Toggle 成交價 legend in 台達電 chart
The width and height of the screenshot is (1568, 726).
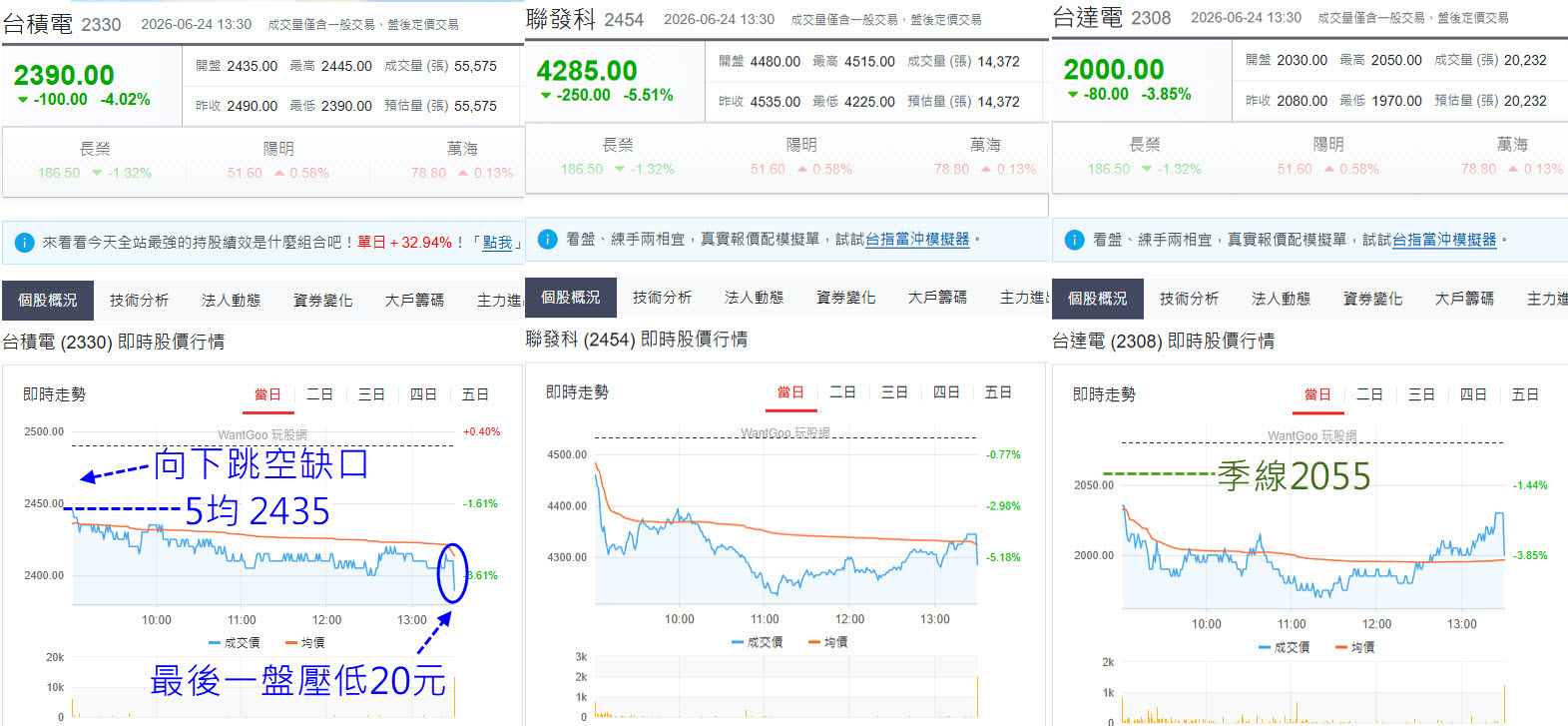(1285, 647)
